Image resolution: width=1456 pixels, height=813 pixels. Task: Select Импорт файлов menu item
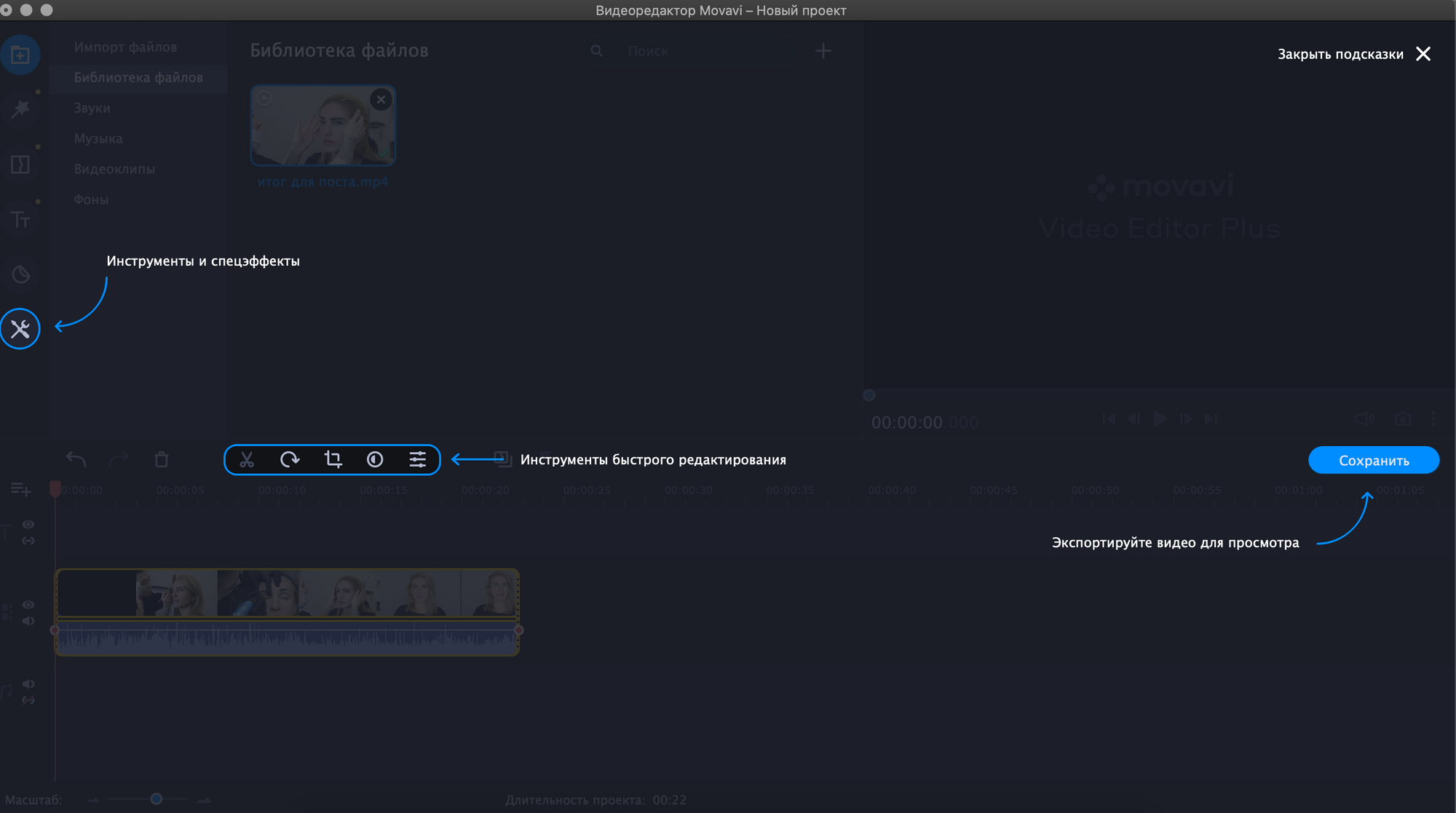pyautogui.click(x=125, y=47)
